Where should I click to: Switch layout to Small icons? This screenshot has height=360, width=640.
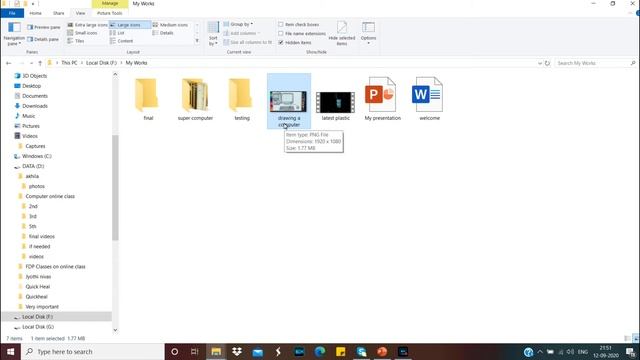[82, 33]
